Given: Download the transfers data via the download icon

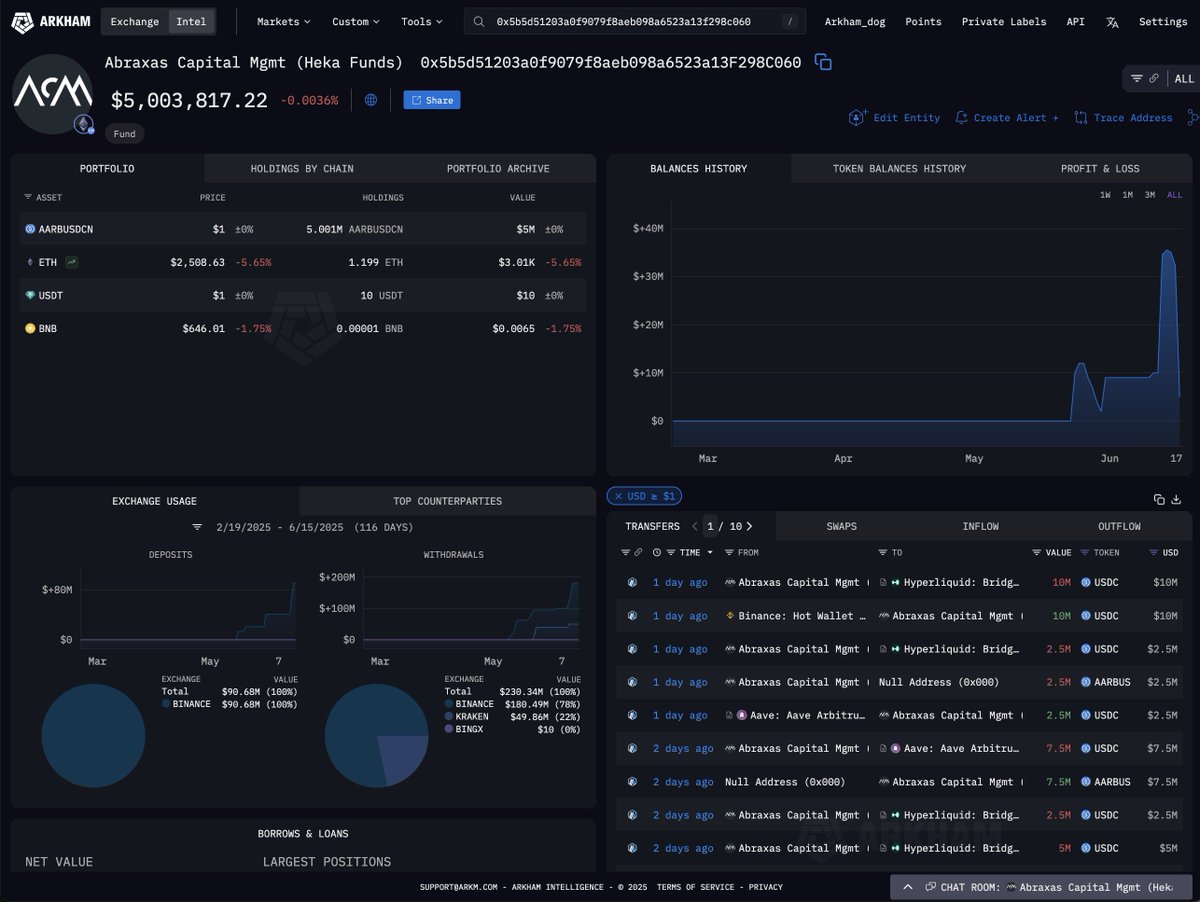Looking at the screenshot, I should (x=1175, y=498).
